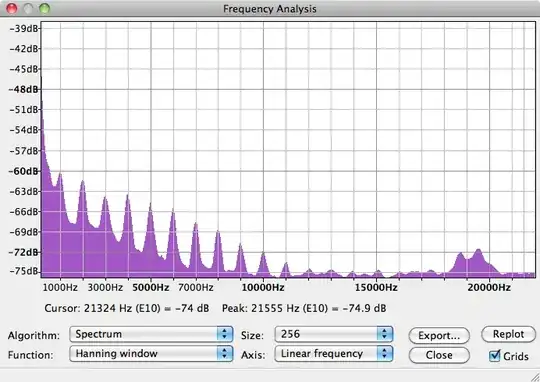Click the 3000Hz axis label
The height and width of the screenshot is (382, 540).
tap(105, 287)
